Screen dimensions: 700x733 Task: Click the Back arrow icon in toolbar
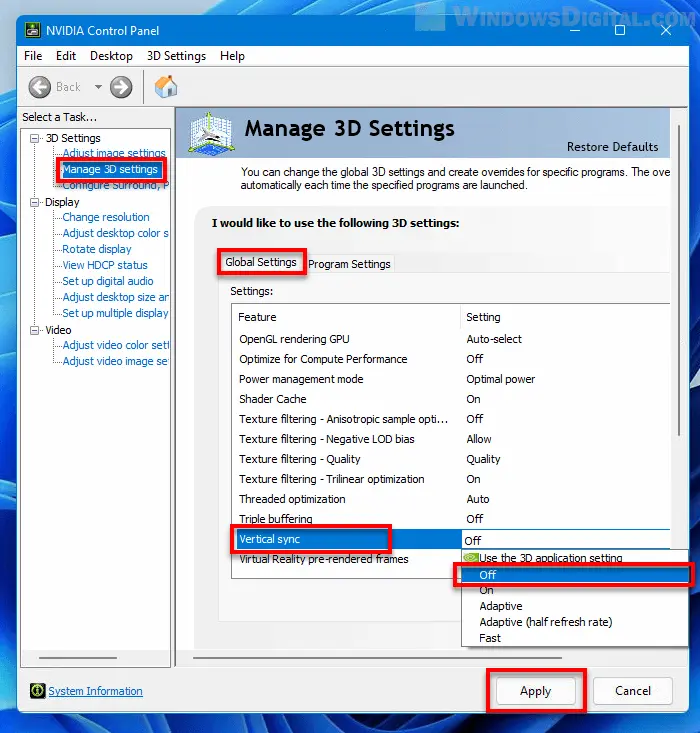tap(40, 87)
